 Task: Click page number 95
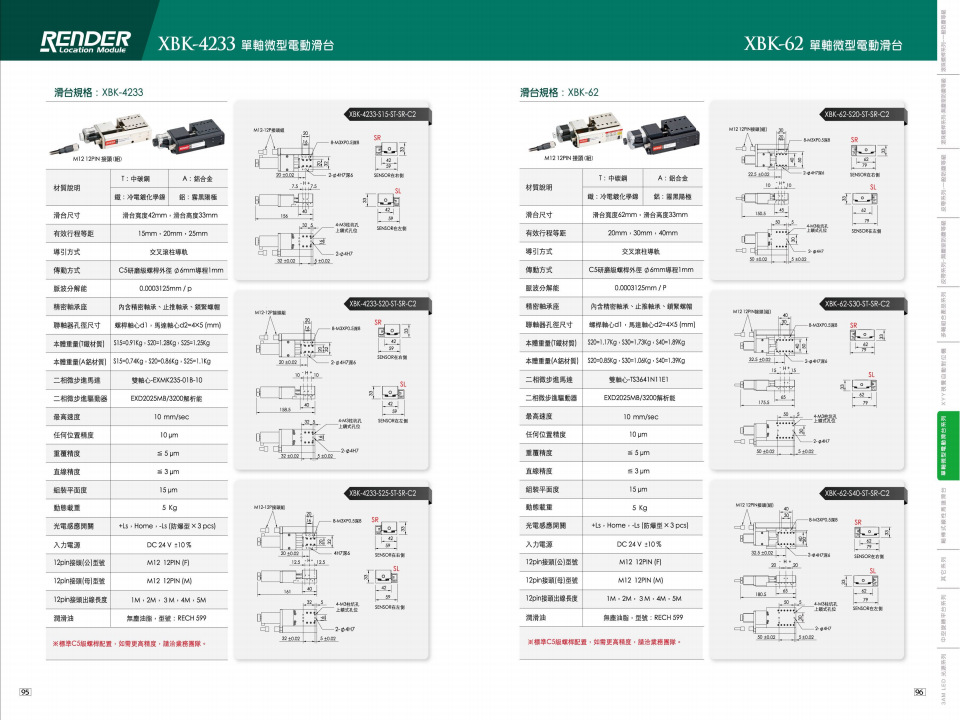coord(26,692)
